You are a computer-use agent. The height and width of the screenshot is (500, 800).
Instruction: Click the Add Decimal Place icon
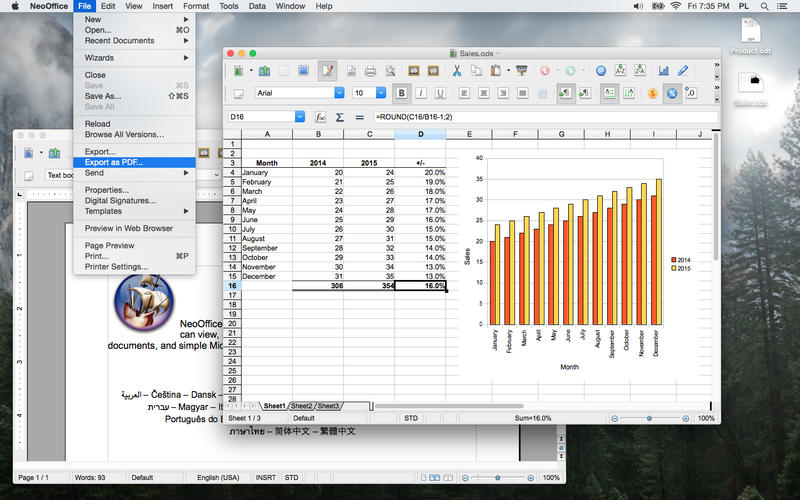pos(691,93)
